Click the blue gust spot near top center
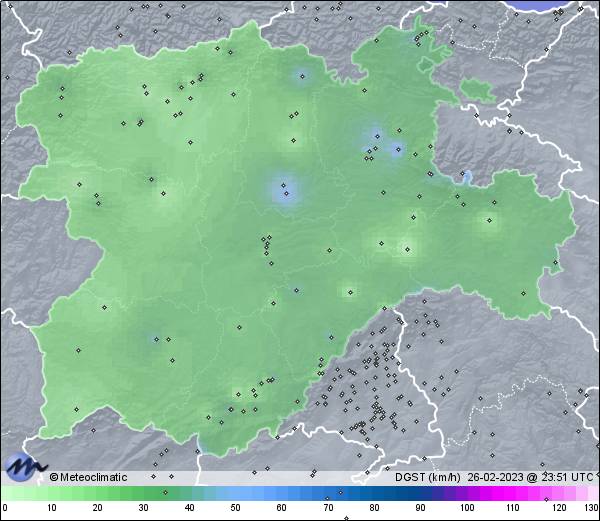The image size is (600, 521). [301, 77]
